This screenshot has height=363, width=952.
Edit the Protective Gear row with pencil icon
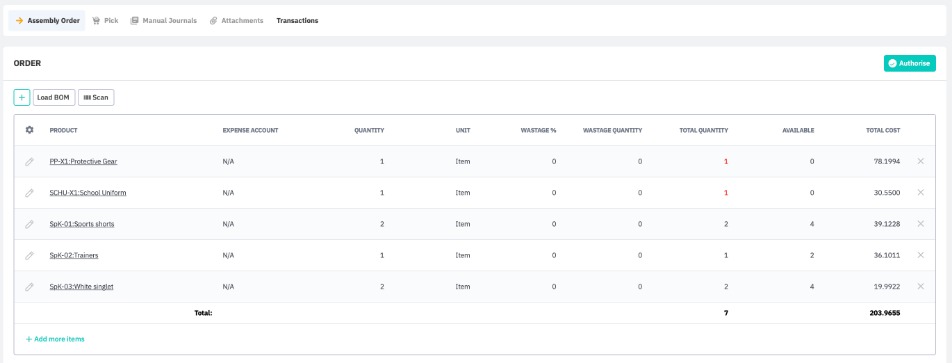tap(29, 161)
